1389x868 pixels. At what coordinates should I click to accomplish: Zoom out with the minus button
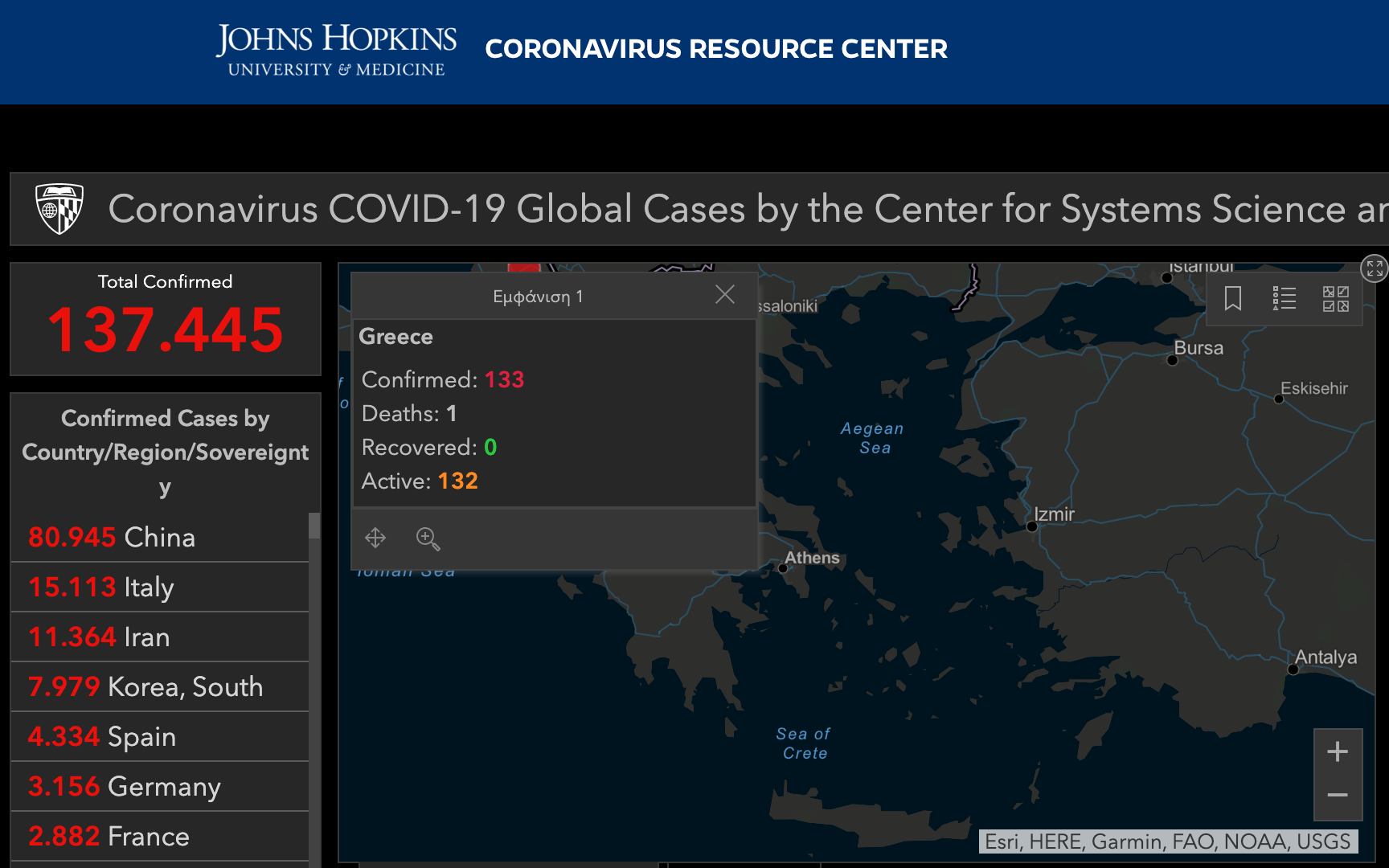coord(1338,795)
